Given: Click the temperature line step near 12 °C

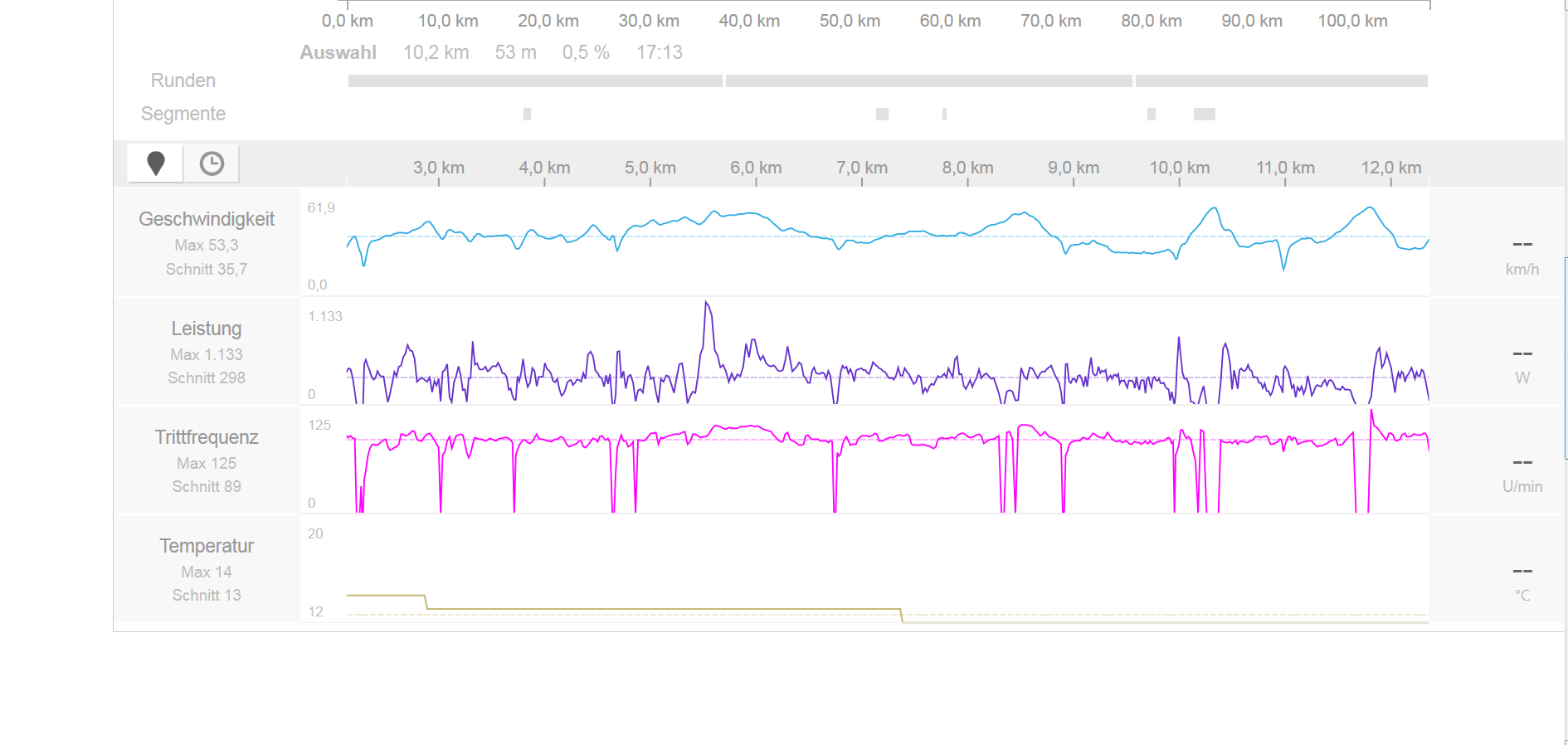Looking at the screenshot, I should tap(902, 615).
